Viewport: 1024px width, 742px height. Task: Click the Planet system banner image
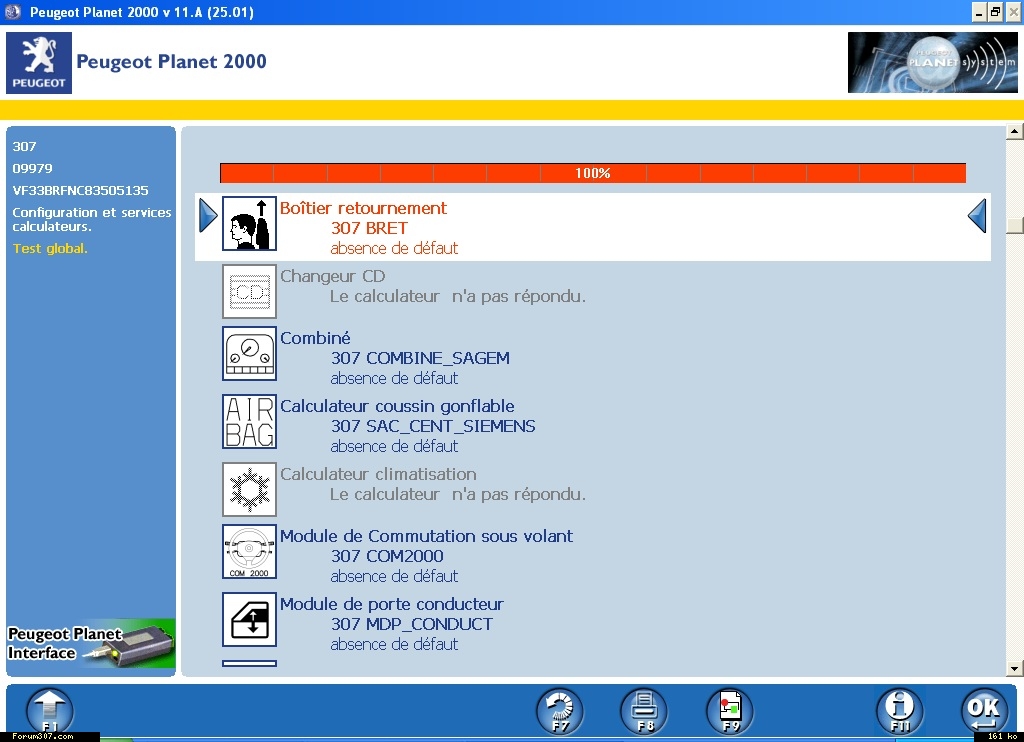pyautogui.click(x=933, y=62)
